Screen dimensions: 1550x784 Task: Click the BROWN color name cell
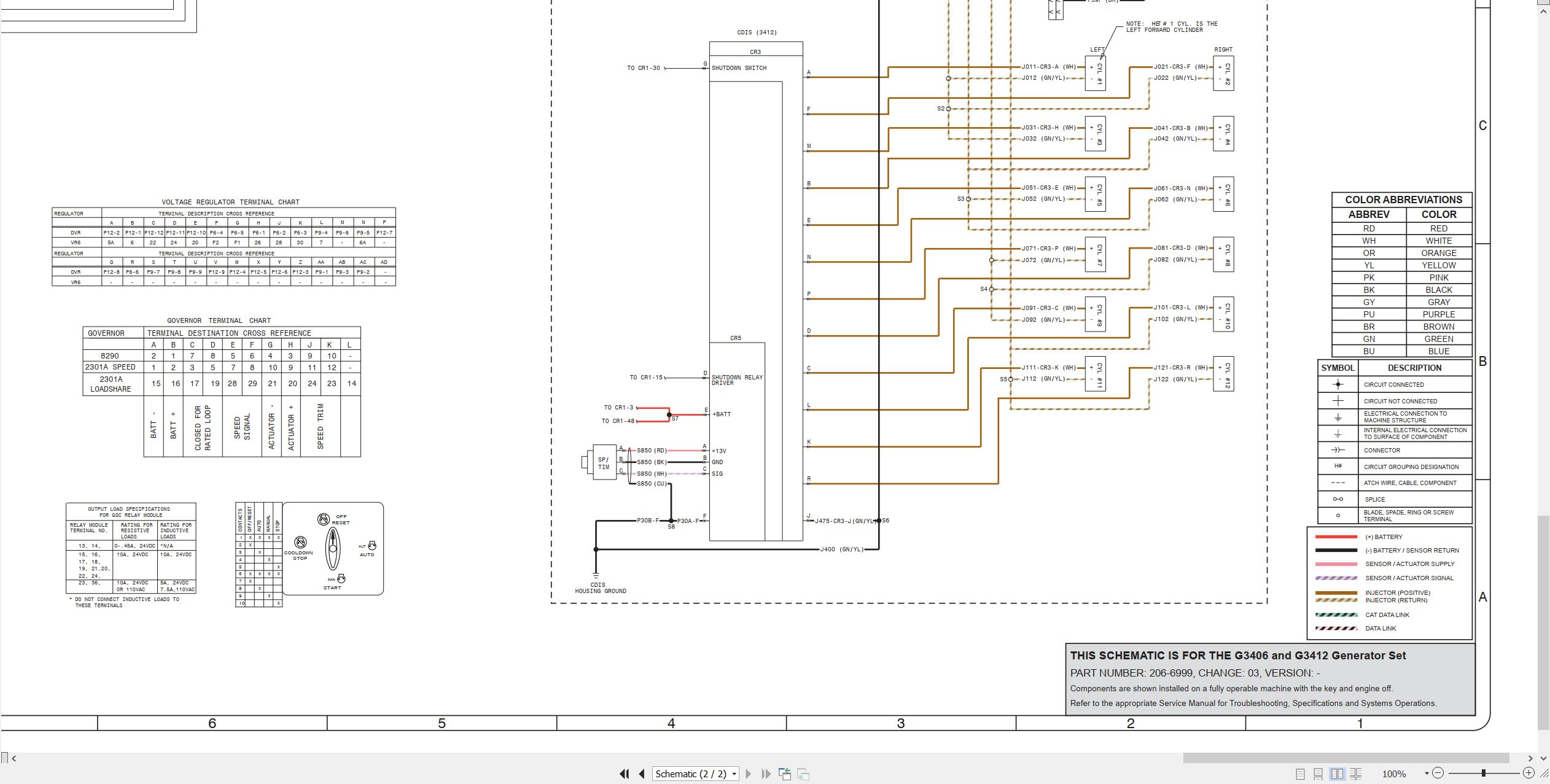(x=1438, y=327)
